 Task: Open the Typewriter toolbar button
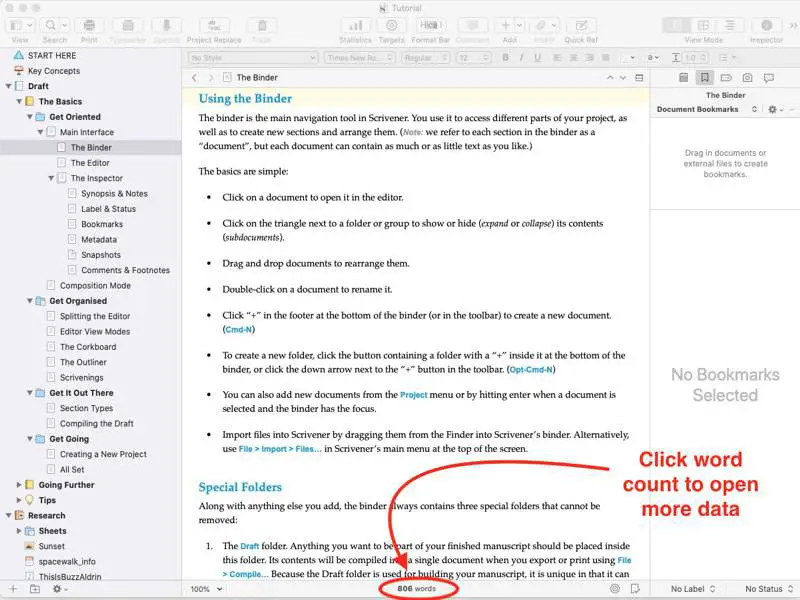pos(128,26)
